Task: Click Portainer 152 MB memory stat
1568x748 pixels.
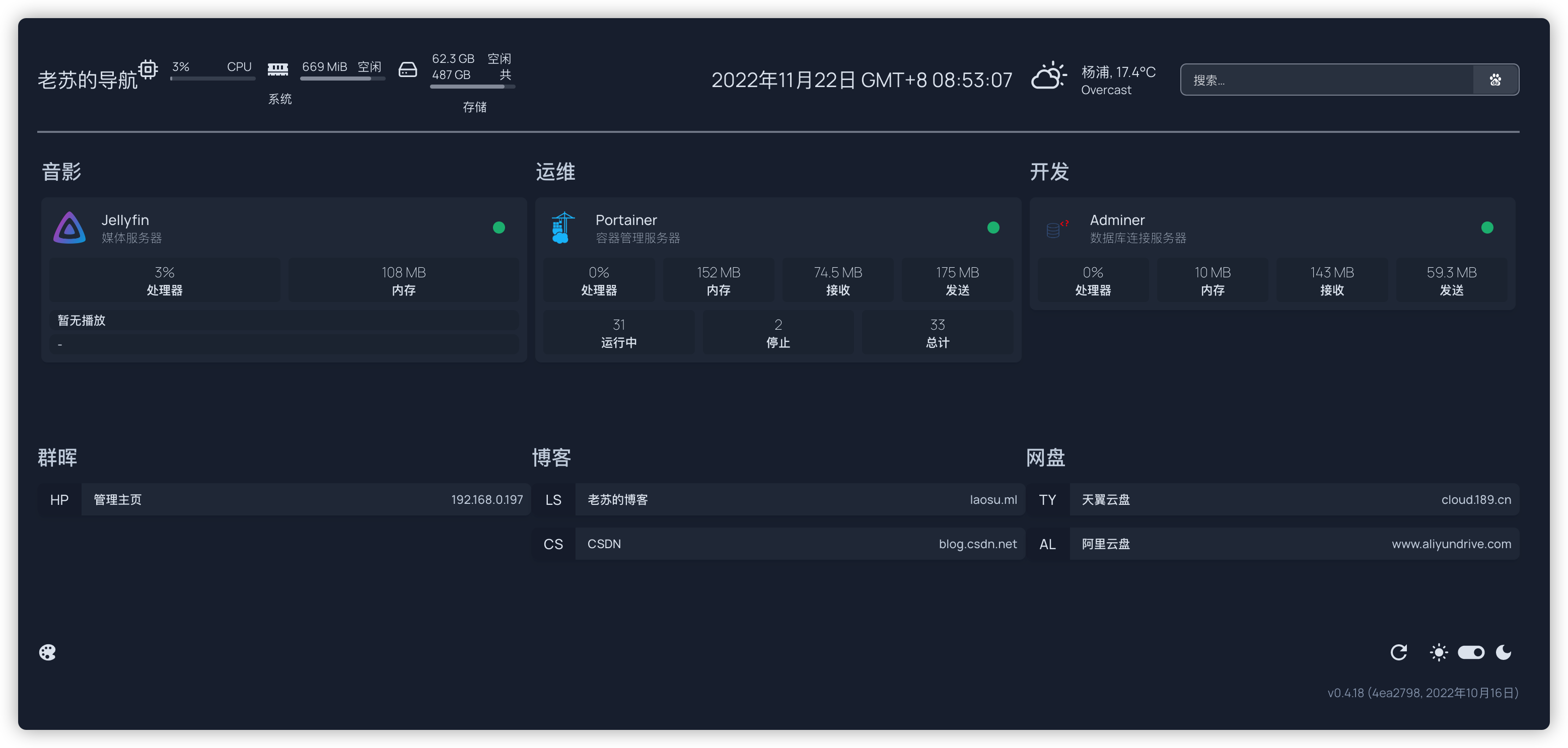Action: pos(718,280)
